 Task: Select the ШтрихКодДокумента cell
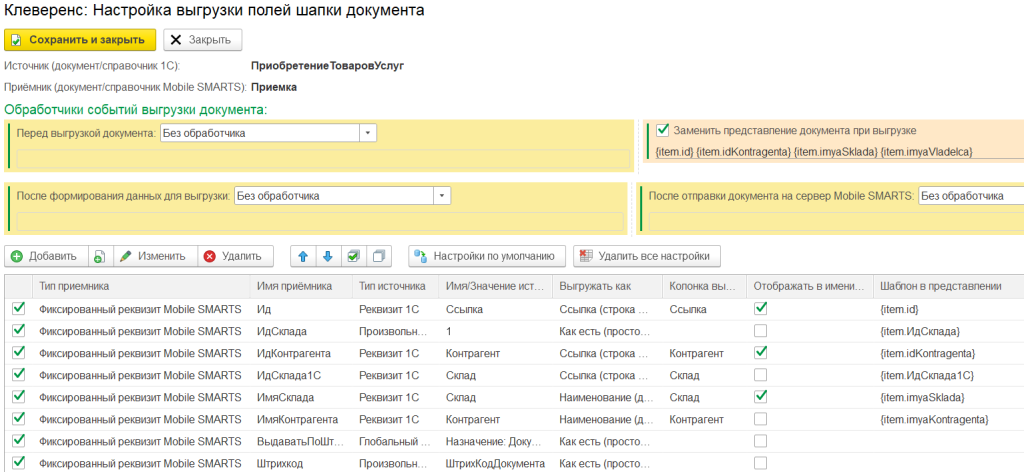[495, 463]
